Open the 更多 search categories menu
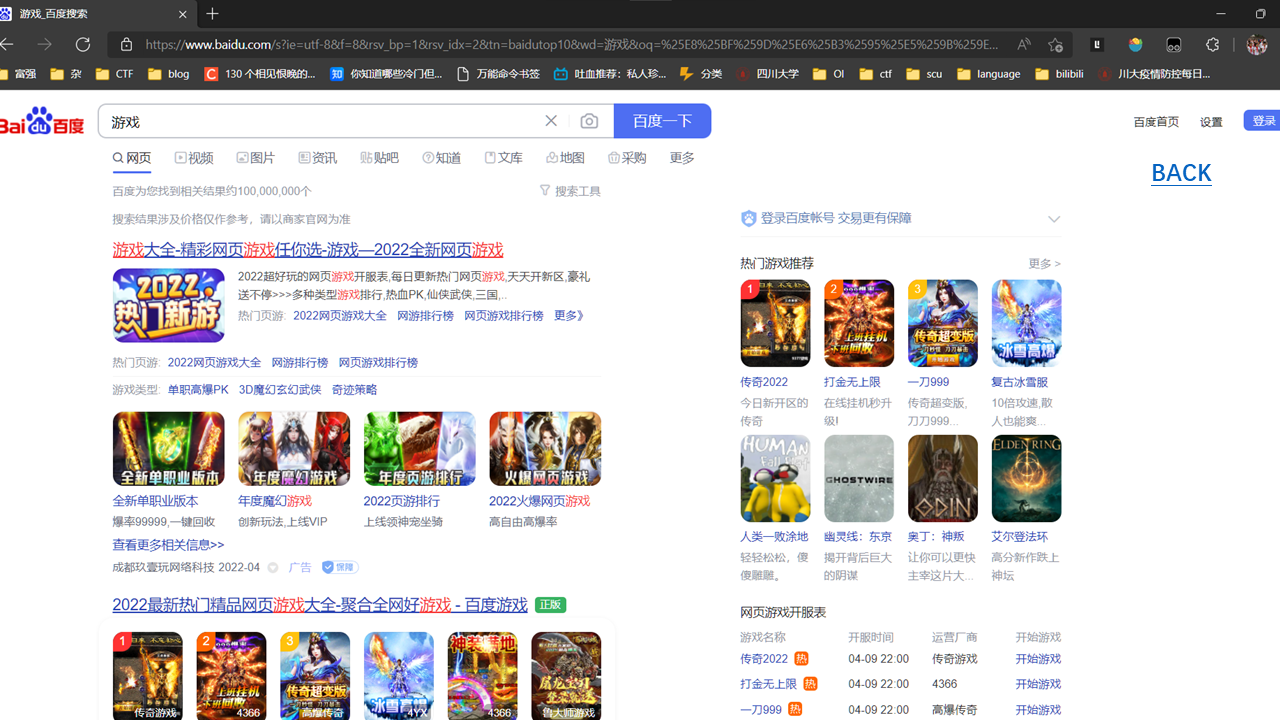Screen dimensions: 1280x720 682,158
